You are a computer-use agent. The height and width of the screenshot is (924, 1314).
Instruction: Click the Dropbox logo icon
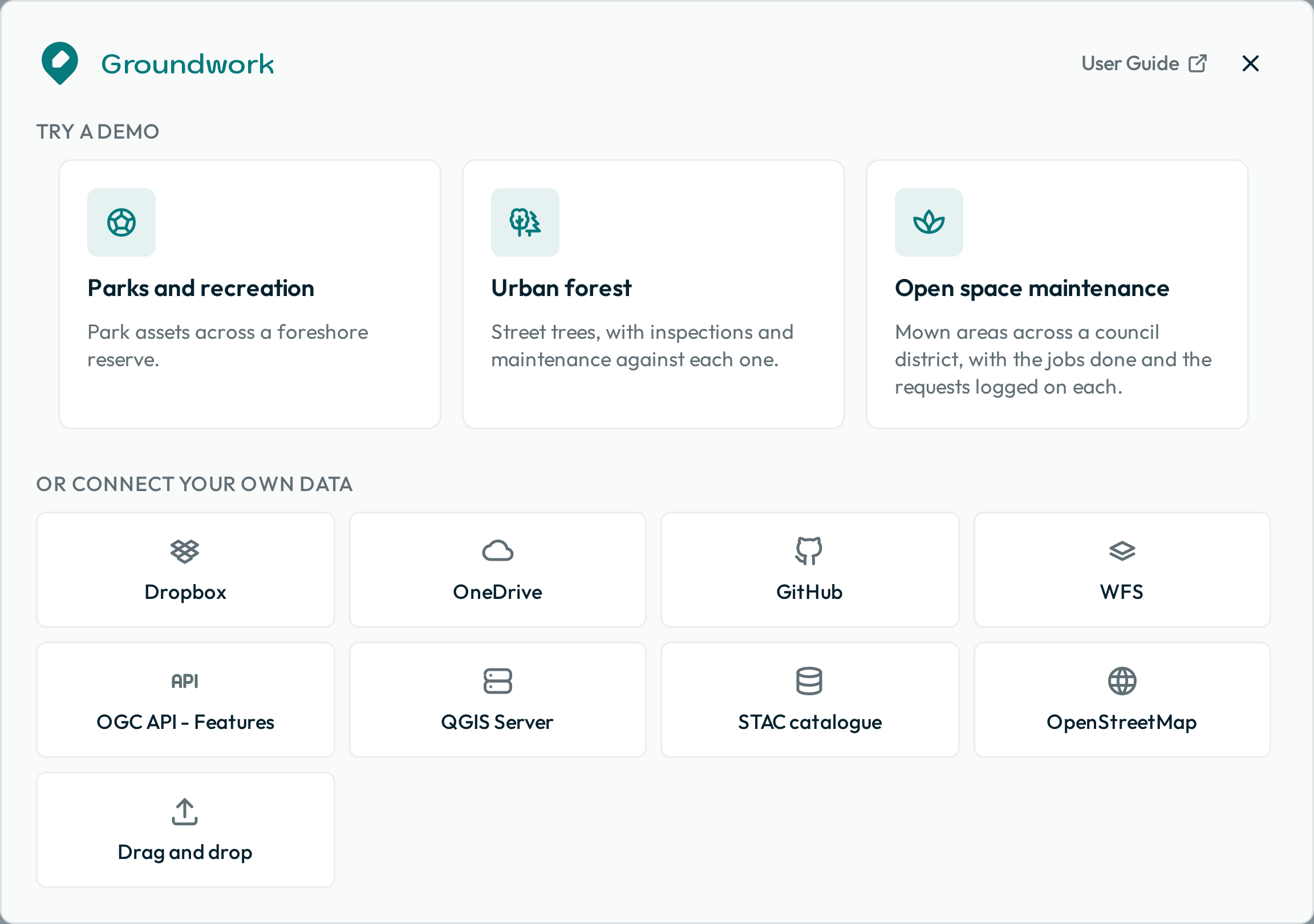pos(185,552)
